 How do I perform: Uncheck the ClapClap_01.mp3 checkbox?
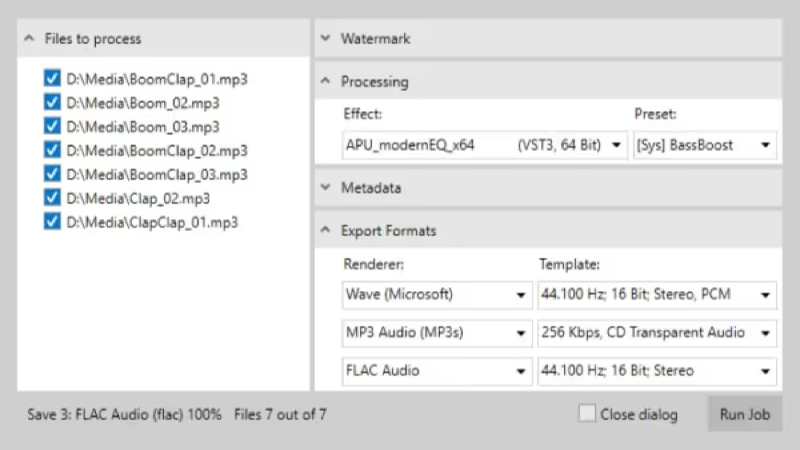pyautogui.click(x=52, y=222)
